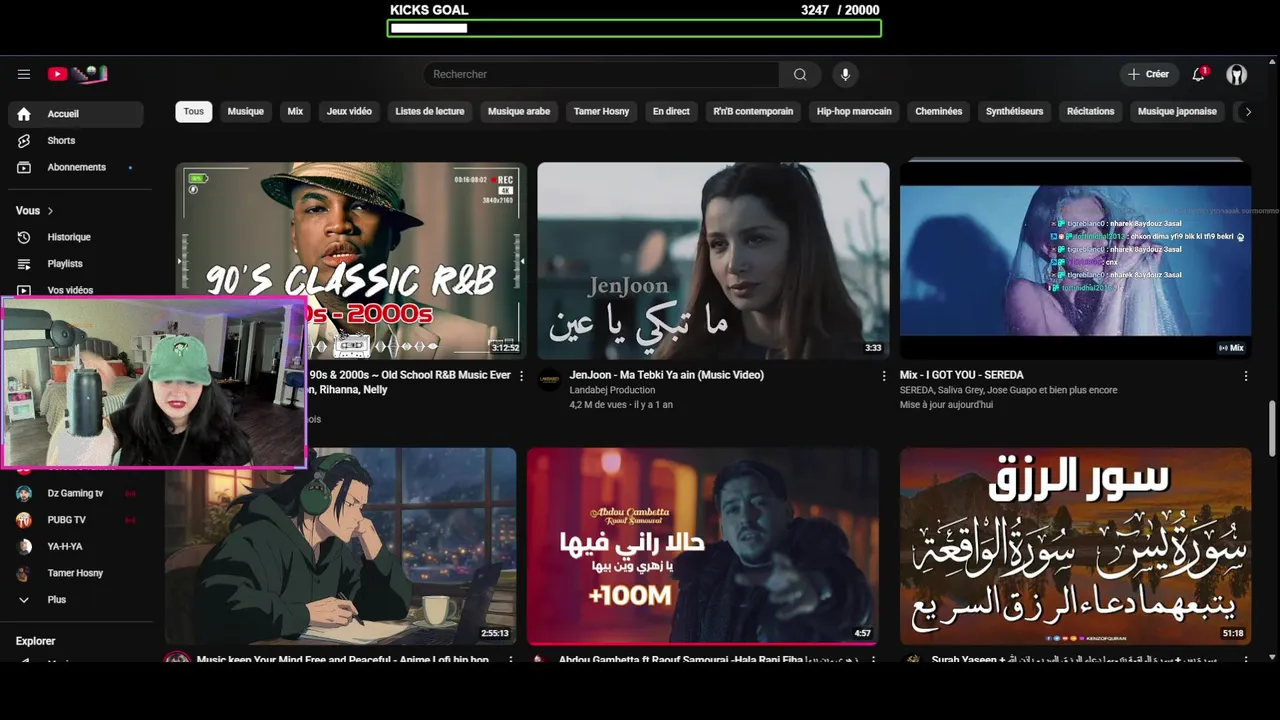
Task: Open YA-H-YA channel
Action: pos(76,547)
